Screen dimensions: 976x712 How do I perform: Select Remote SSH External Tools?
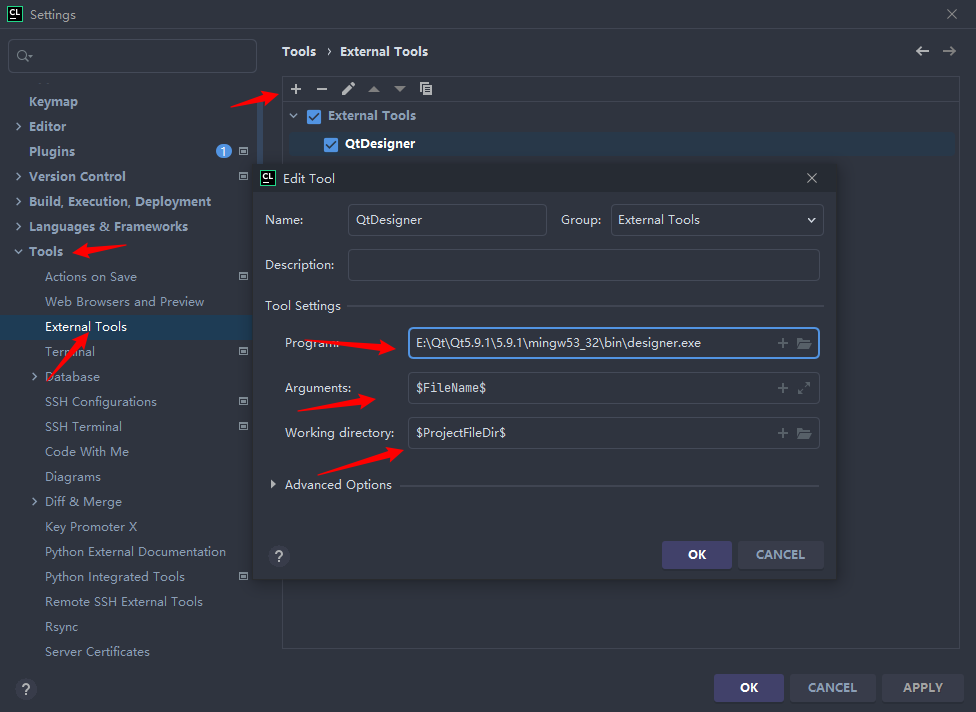pos(124,602)
